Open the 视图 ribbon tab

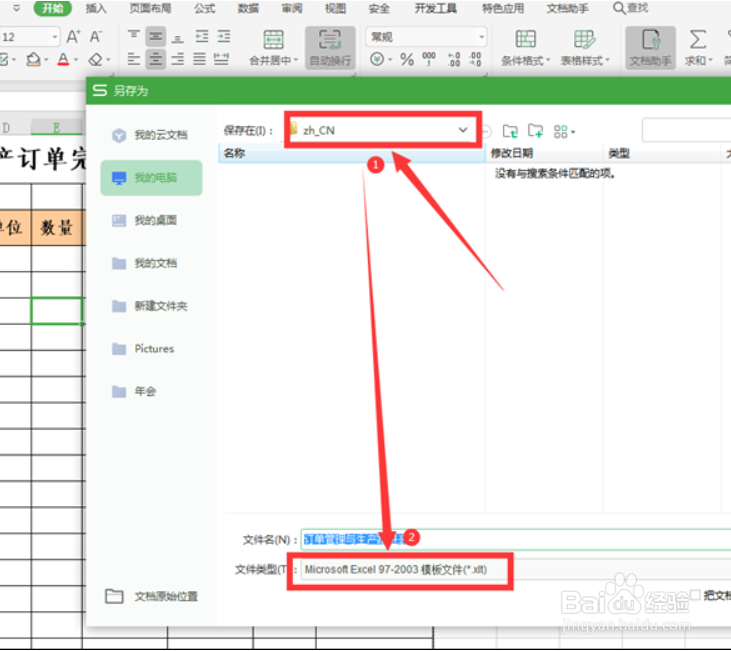pyautogui.click(x=335, y=8)
